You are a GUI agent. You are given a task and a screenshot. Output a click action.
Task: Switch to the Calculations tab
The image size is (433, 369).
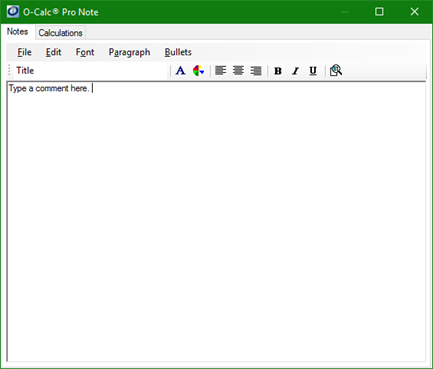click(60, 33)
